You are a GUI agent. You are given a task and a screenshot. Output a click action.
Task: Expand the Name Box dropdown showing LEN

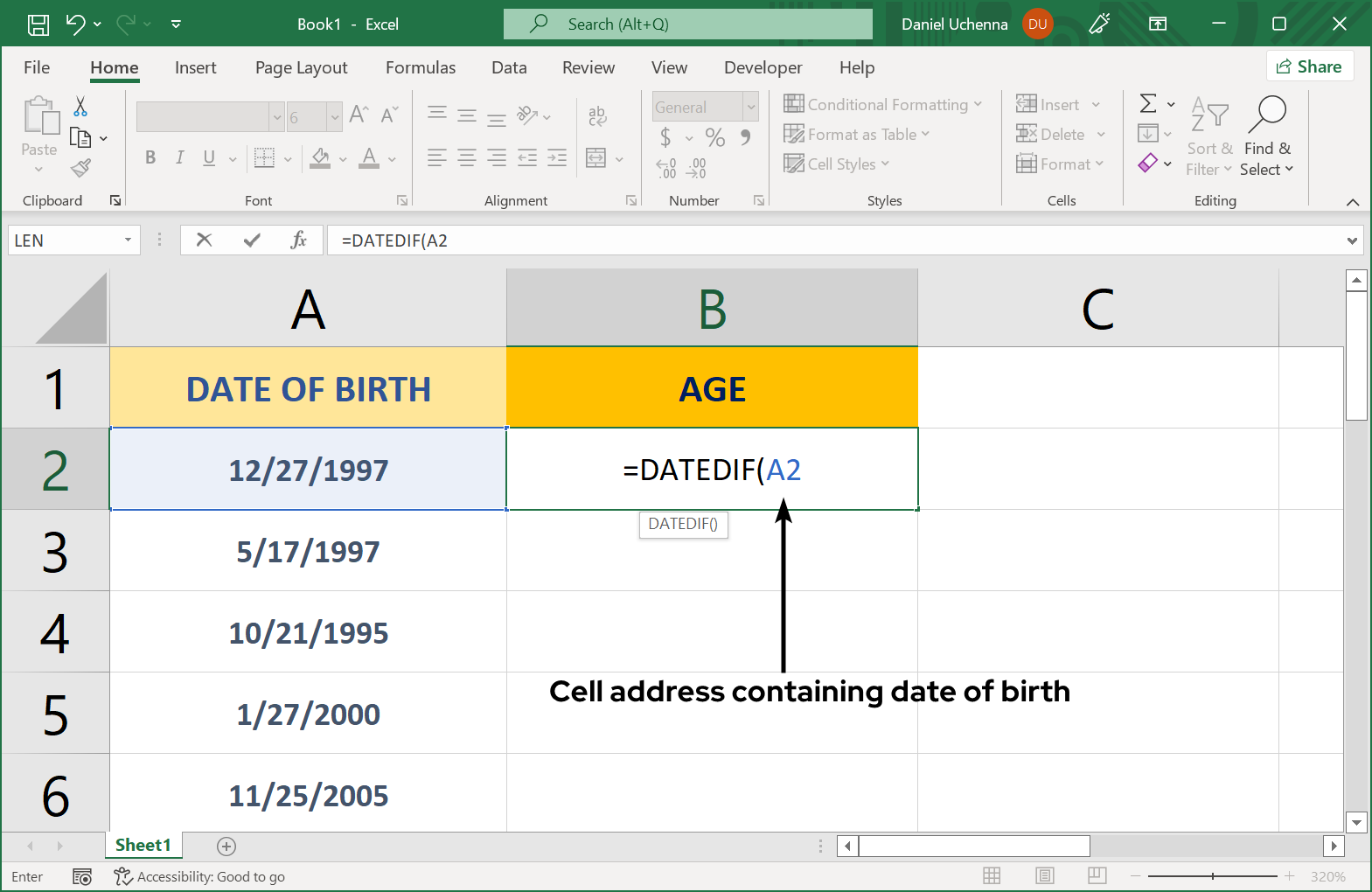[128, 240]
